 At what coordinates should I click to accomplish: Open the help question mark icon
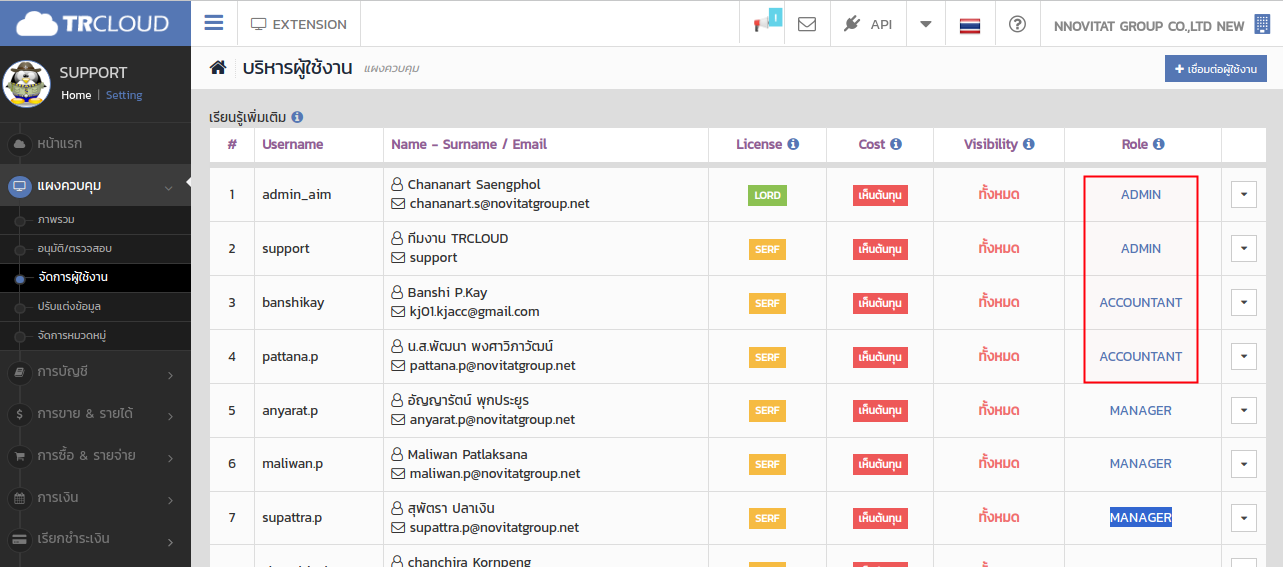(1017, 24)
